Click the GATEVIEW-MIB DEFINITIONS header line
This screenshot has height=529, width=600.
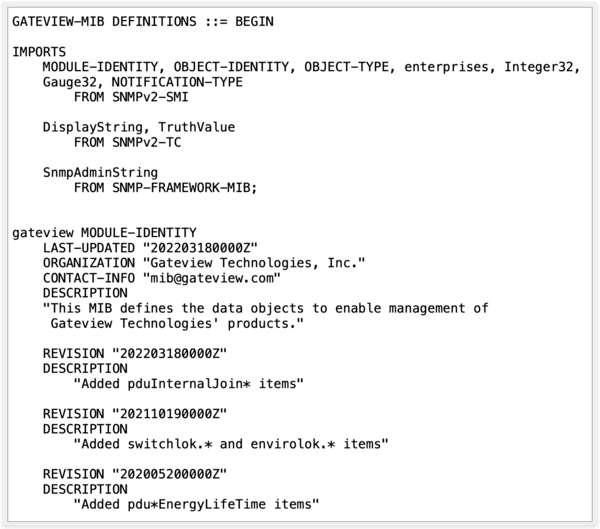[x=142, y=21]
